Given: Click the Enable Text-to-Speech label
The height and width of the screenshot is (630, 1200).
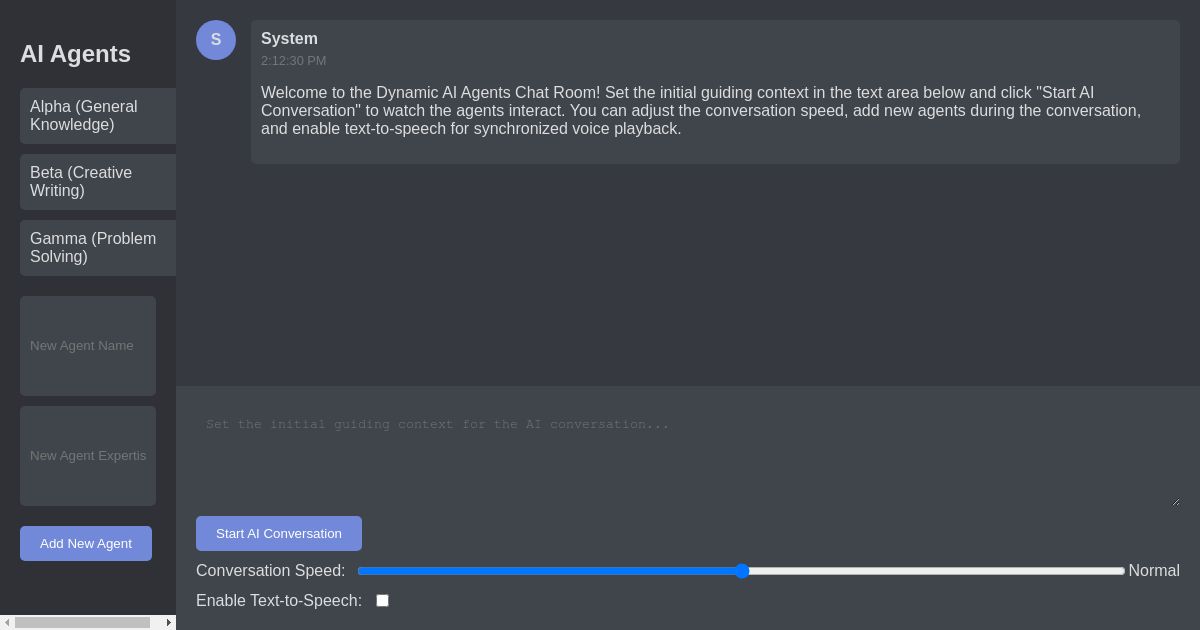Looking at the screenshot, I should click(279, 601).
